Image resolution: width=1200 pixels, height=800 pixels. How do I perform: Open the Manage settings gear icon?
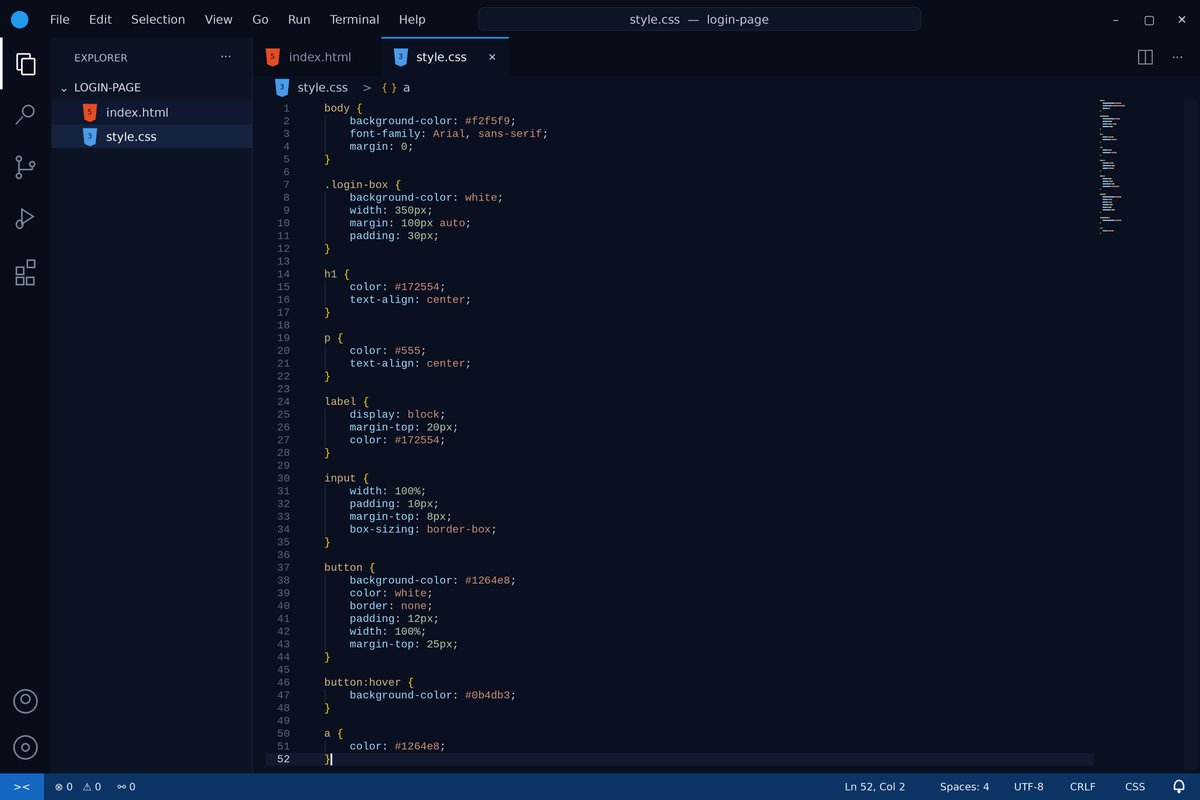point(26,747)
